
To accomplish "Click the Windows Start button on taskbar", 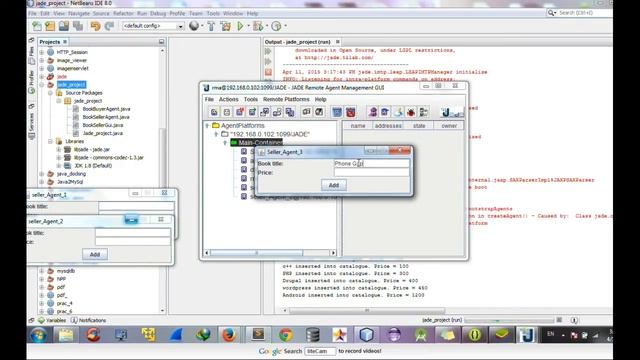I will point(38,336).
